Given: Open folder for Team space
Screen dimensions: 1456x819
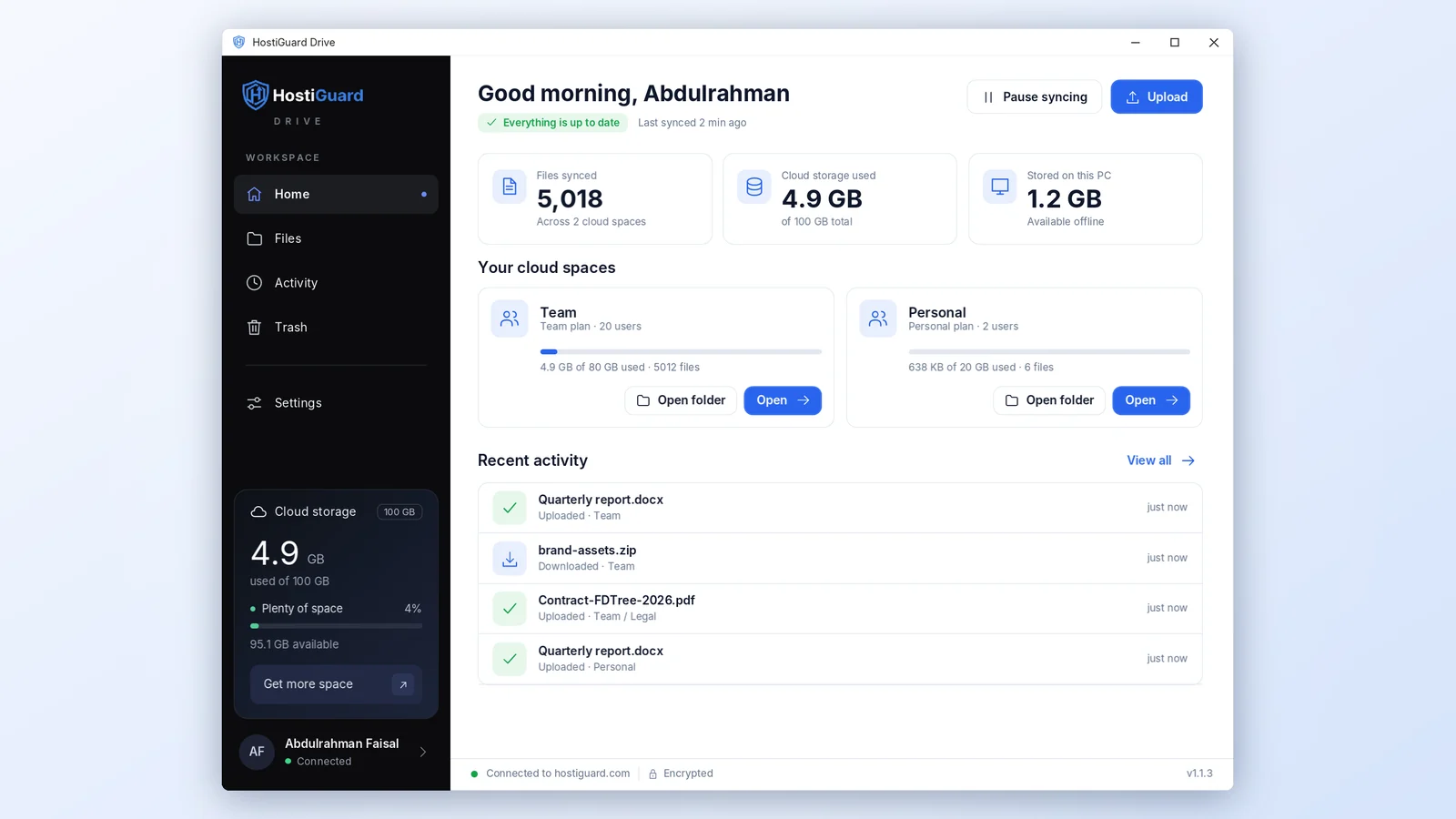Looking at the screenshot, I should coord(681,400).
